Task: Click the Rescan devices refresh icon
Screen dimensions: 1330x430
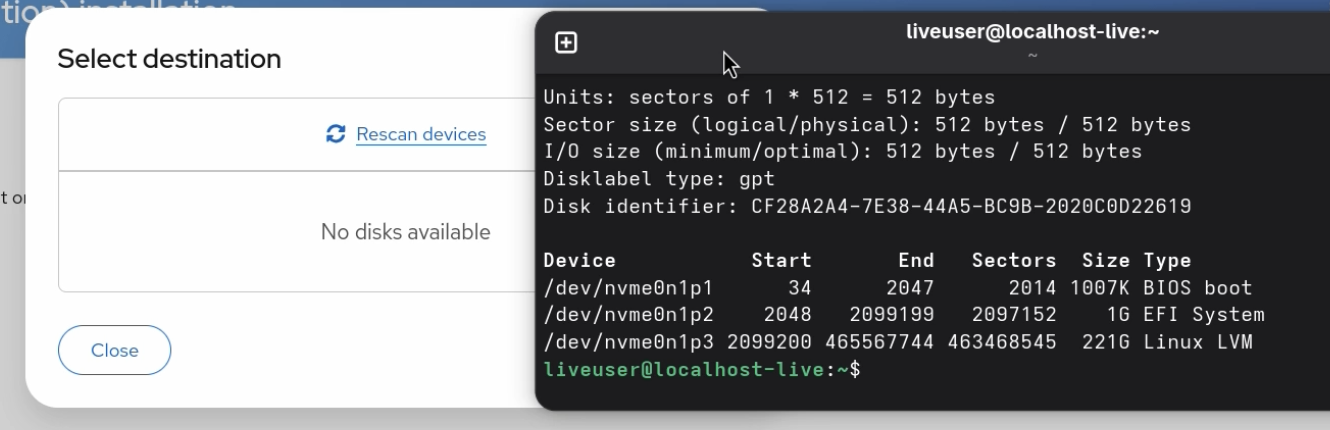Action: 336,134
